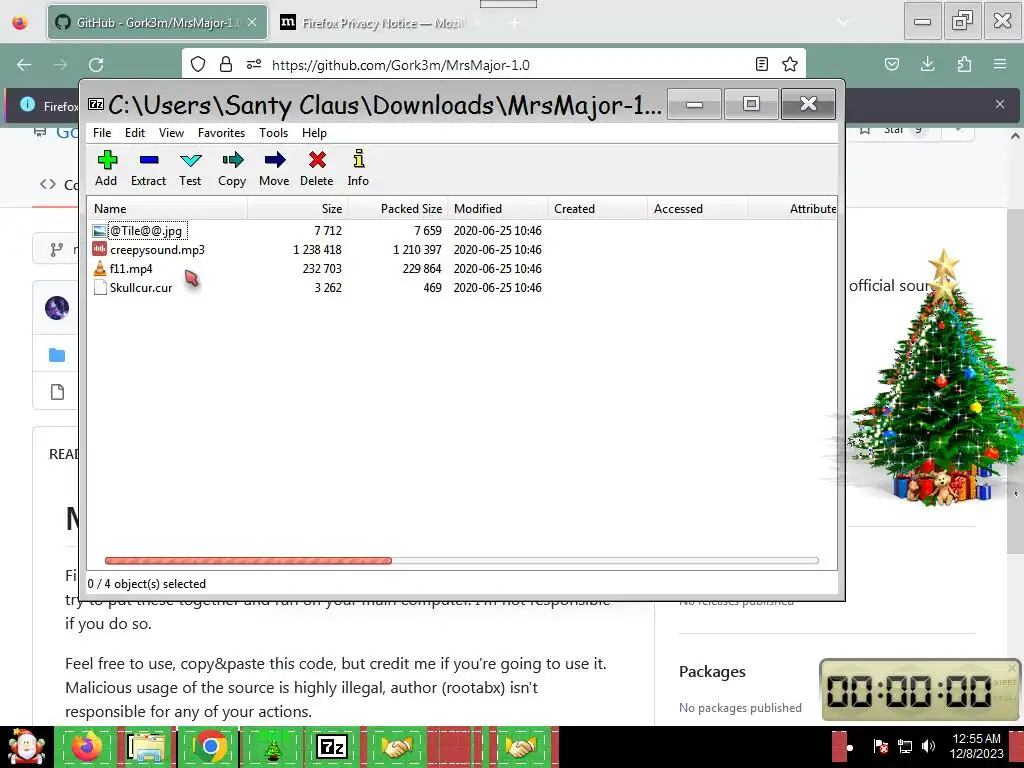Click the Christmas tree taskbar icon

pos(272,746)
